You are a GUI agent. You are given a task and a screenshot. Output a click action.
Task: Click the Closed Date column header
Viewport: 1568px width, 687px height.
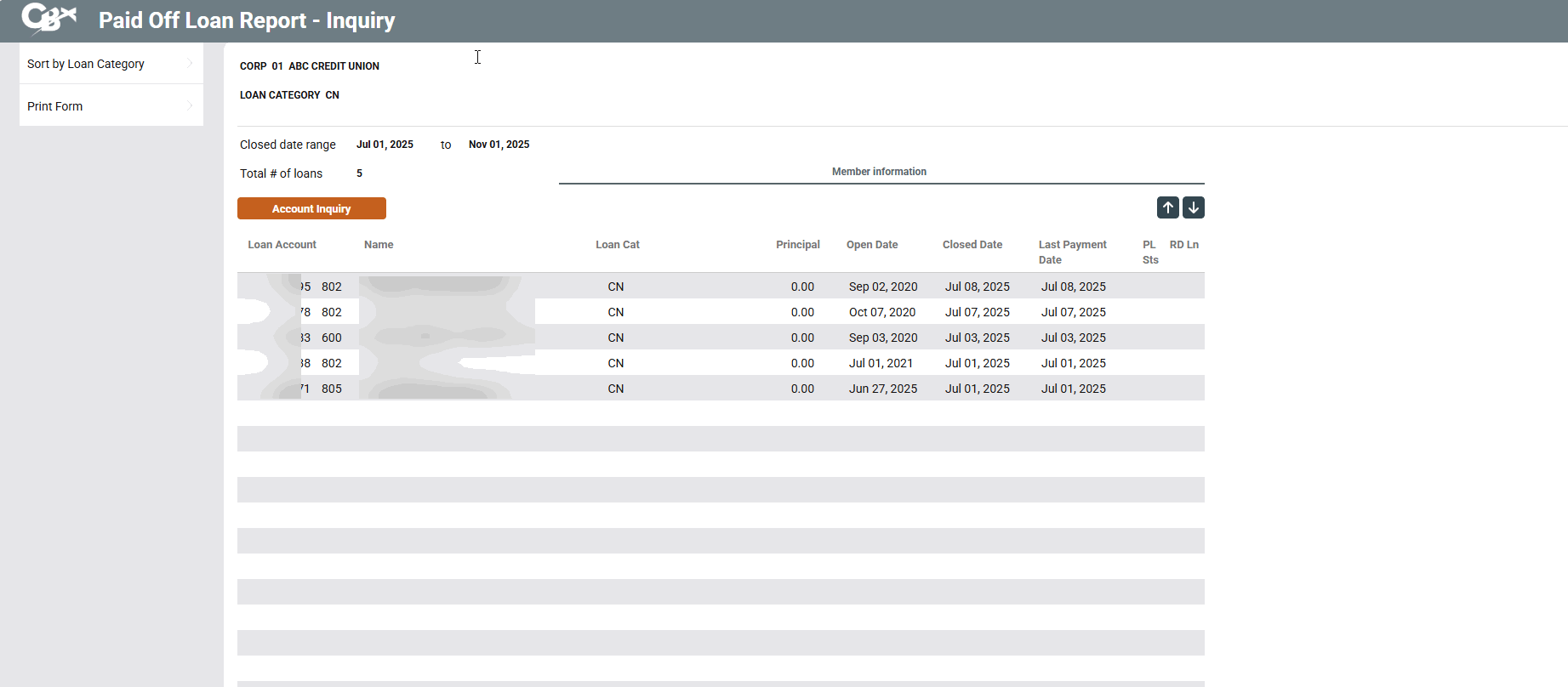pyautogui.click(x=972, y=245)
